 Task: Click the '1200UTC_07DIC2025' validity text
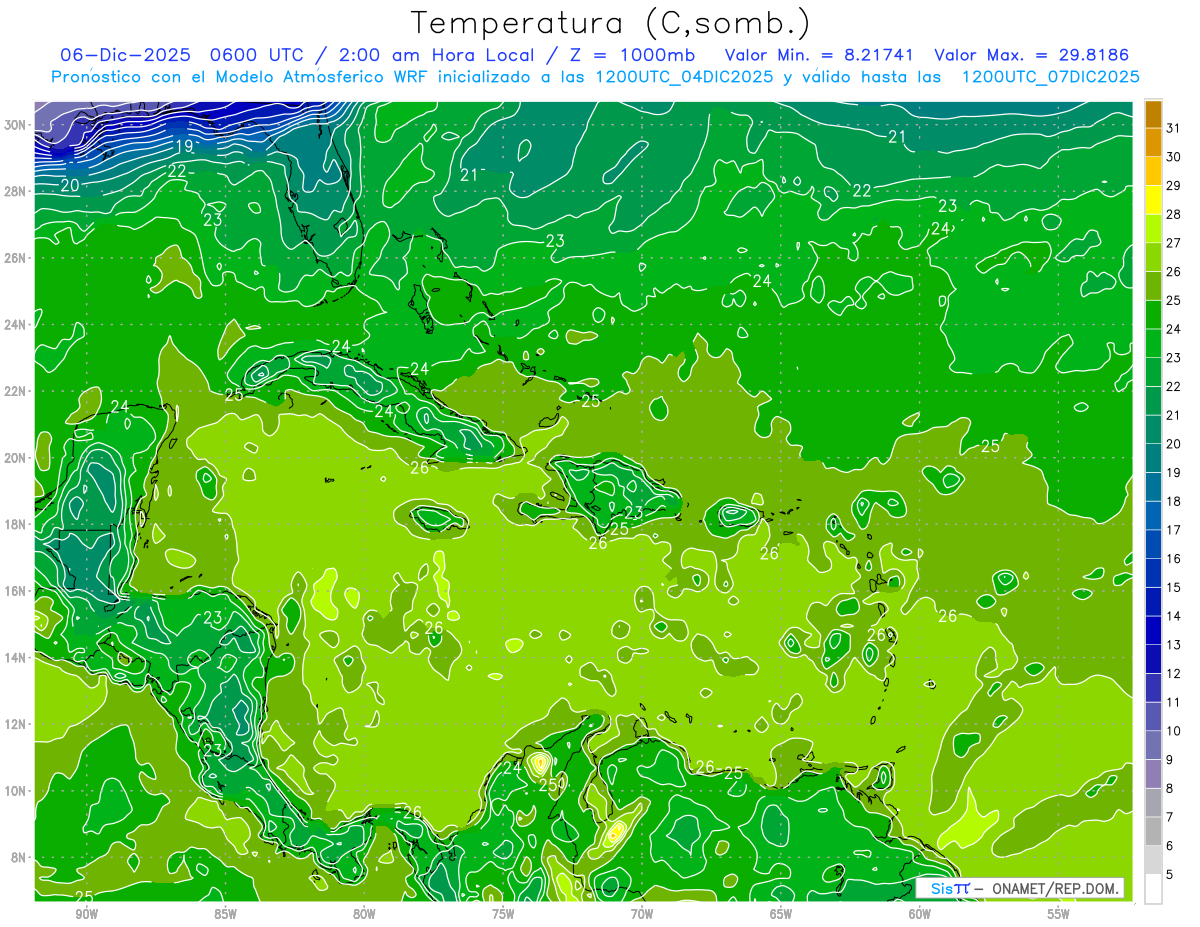click(x=1050, y=76)
